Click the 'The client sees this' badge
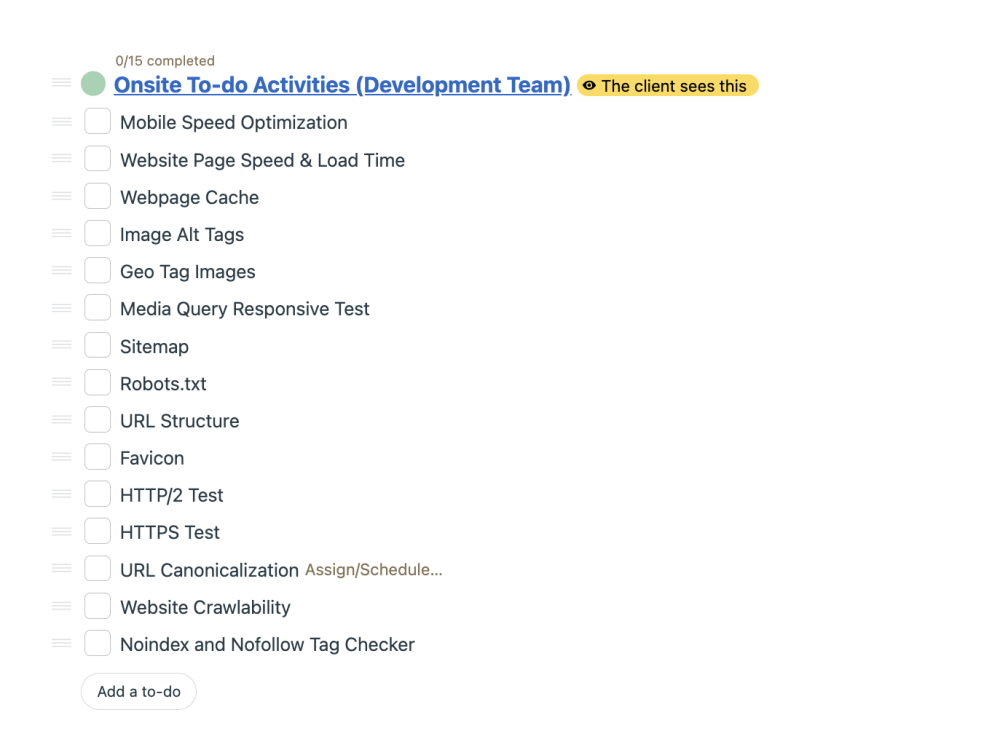 (667, 85)
